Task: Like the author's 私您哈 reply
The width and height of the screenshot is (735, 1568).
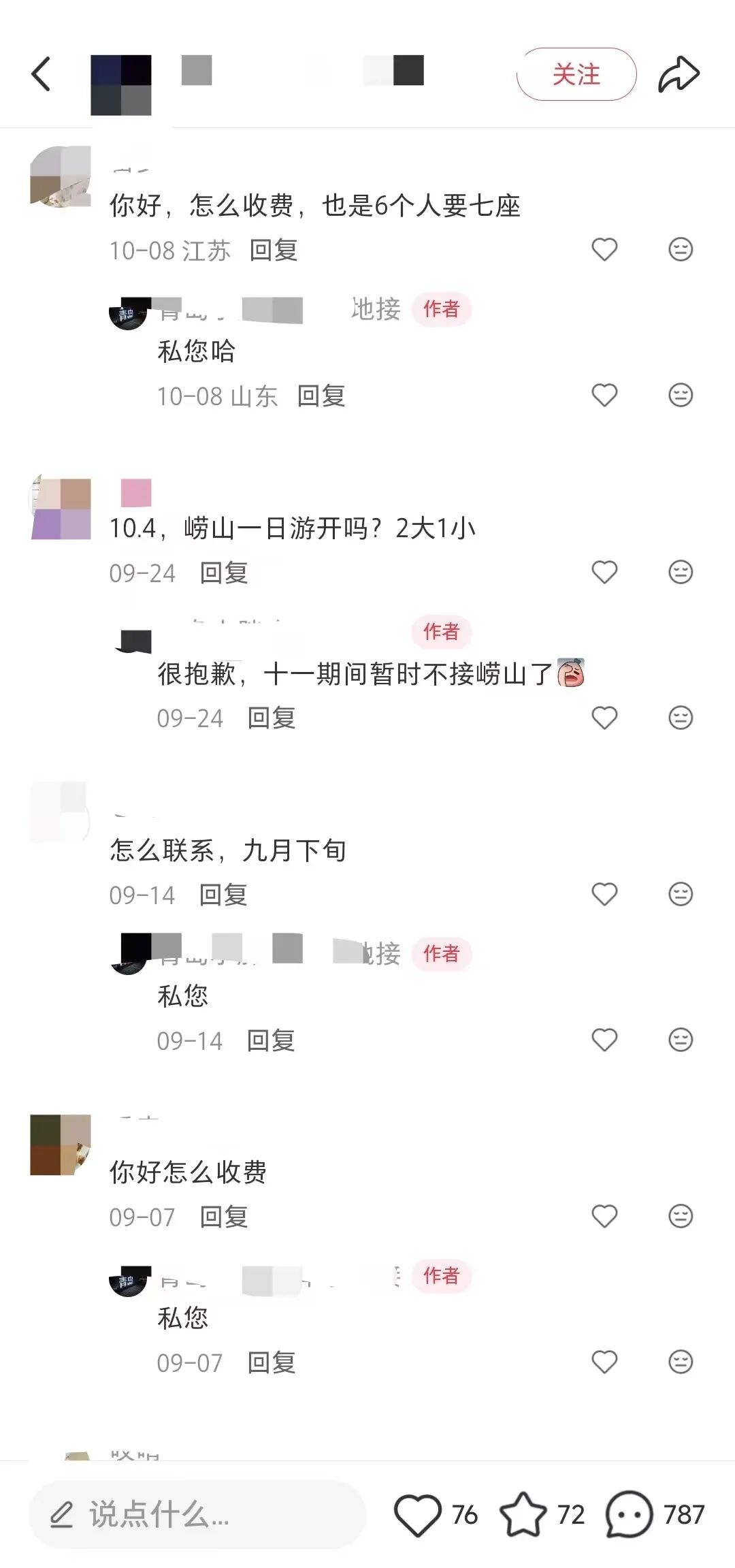Action: click(x=604, y=395)
